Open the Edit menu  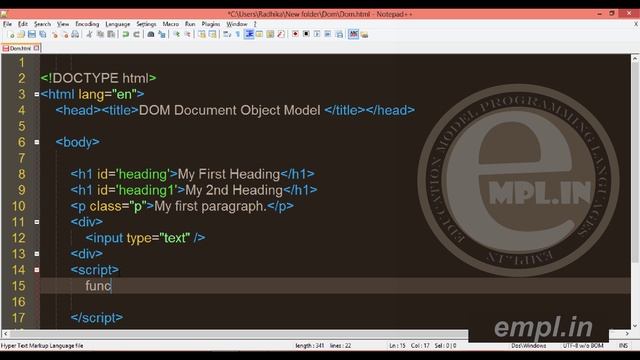(23, 24)
